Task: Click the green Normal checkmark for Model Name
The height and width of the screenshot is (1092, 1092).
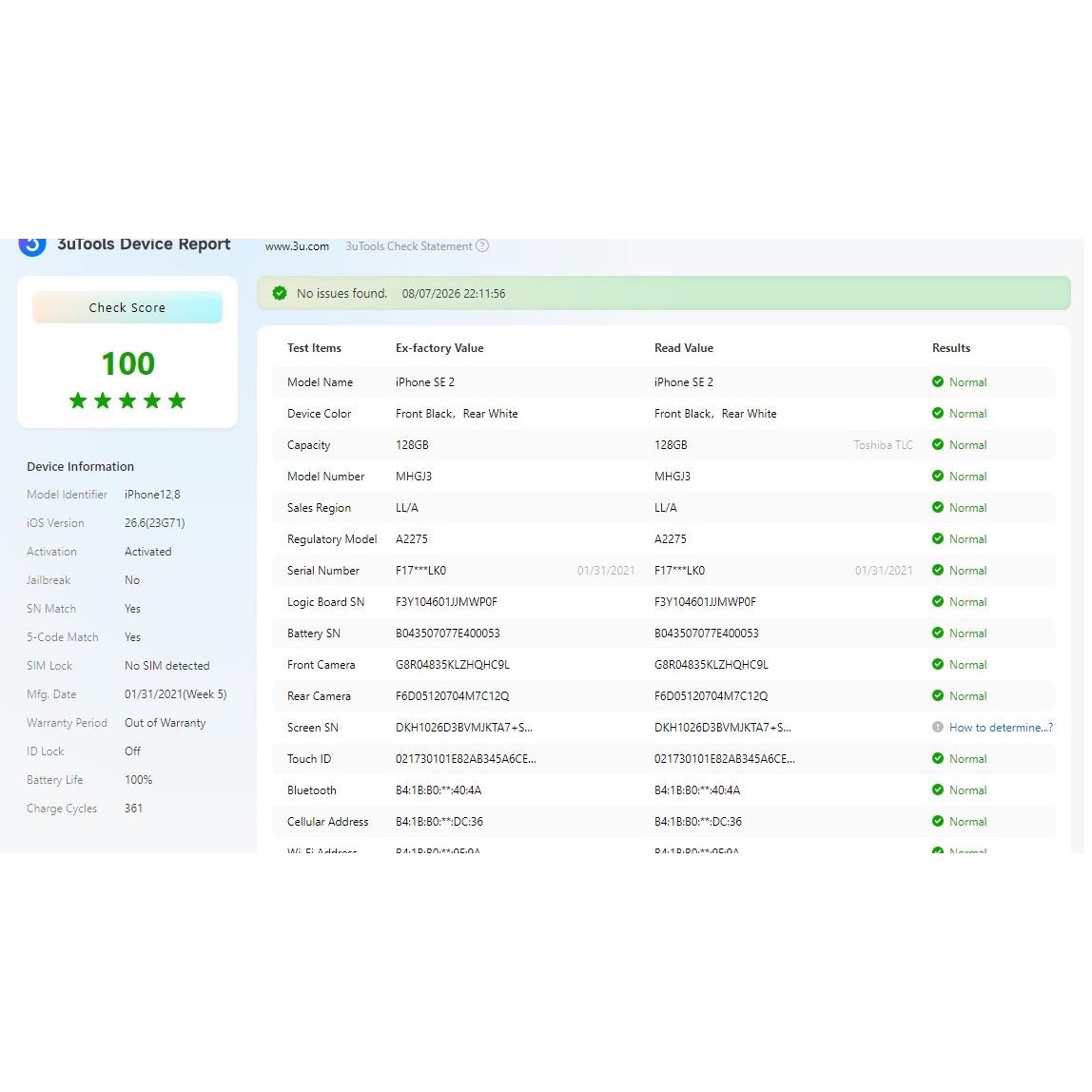Action: coord(937,381)
